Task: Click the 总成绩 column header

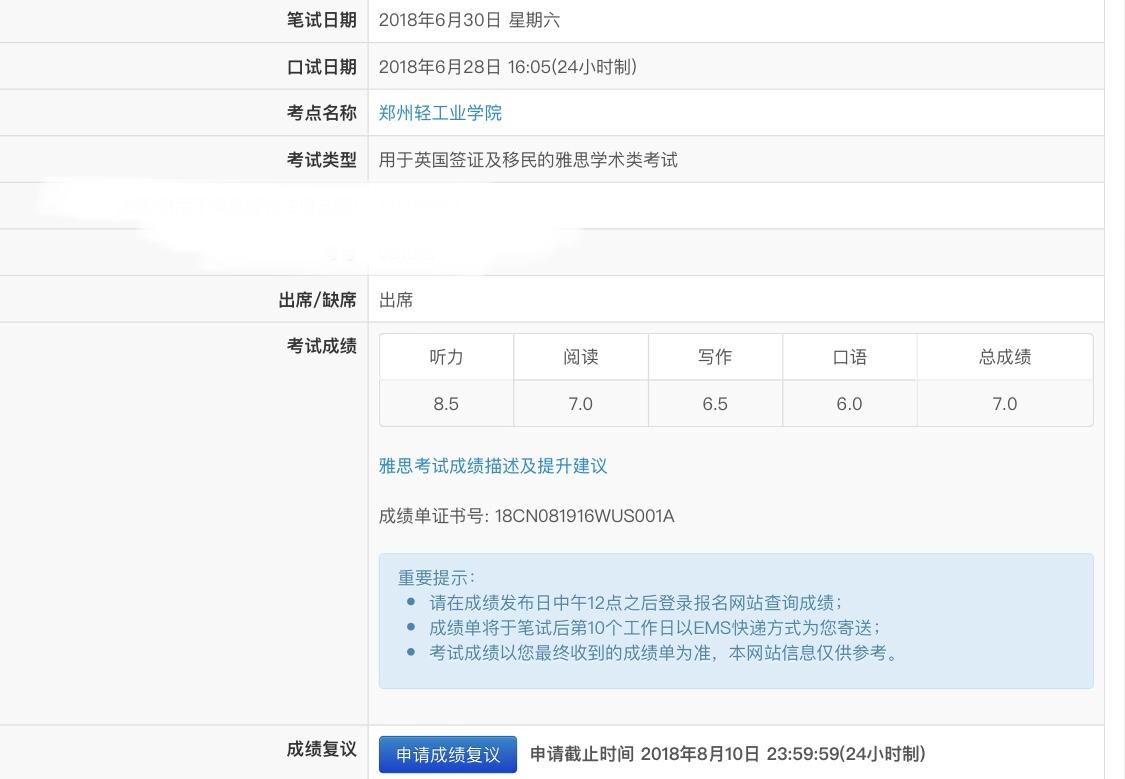Action: click(x=1004, y=357)
